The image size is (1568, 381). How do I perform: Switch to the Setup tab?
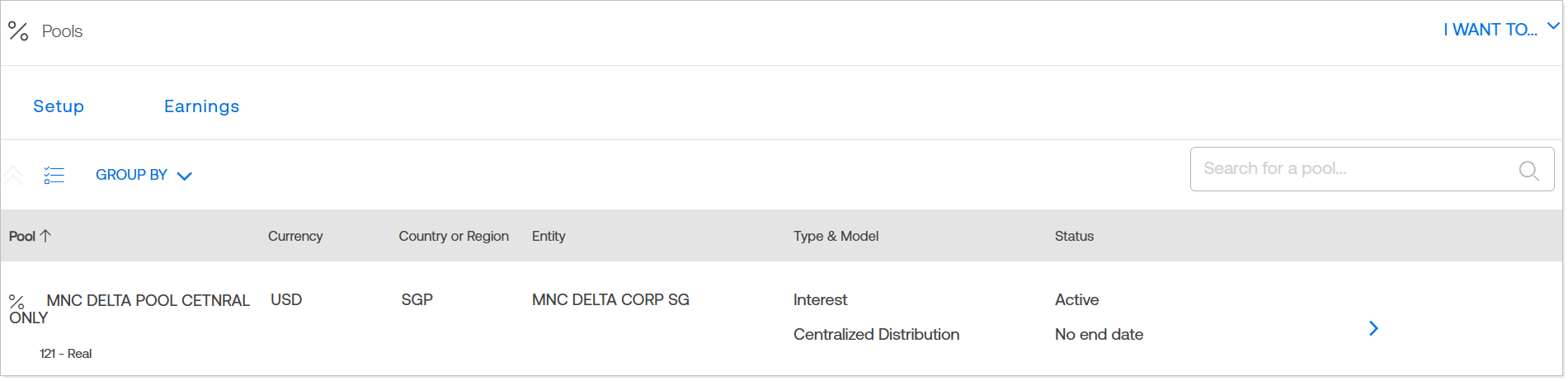click(59, 106)
